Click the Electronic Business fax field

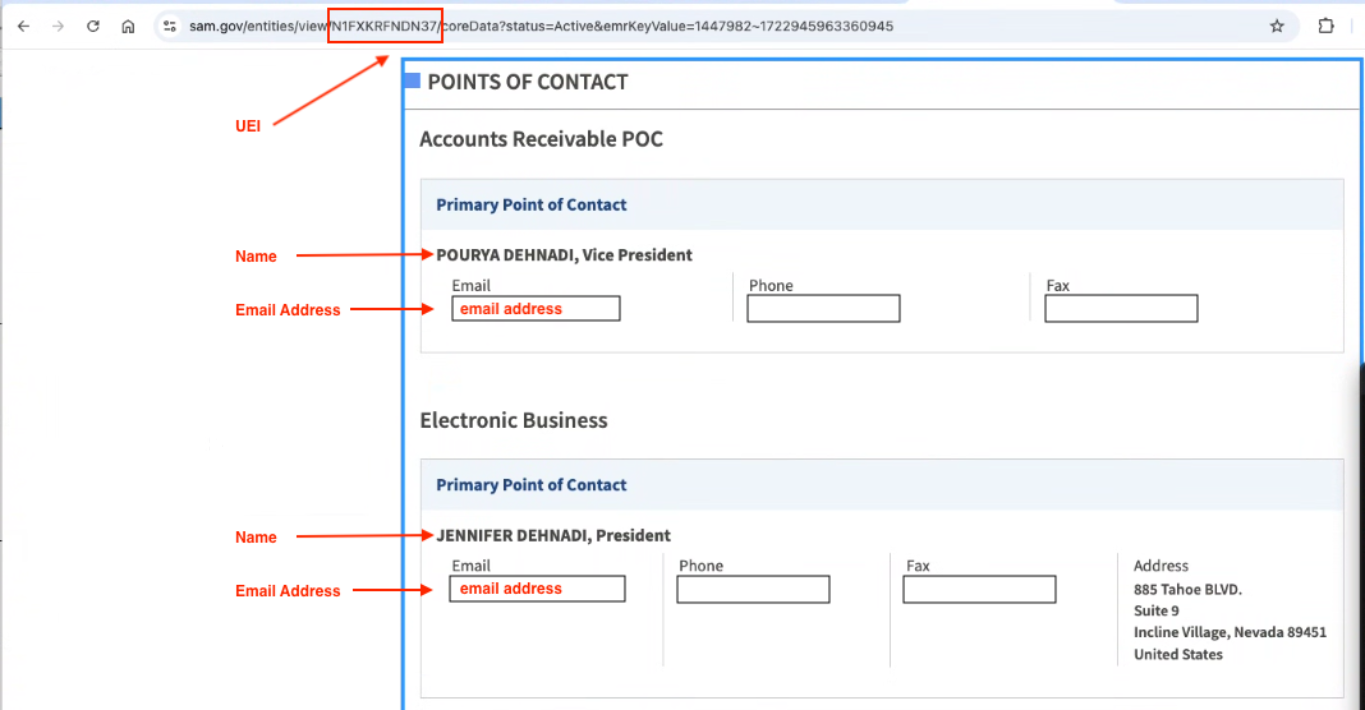(x=978, y=589)
